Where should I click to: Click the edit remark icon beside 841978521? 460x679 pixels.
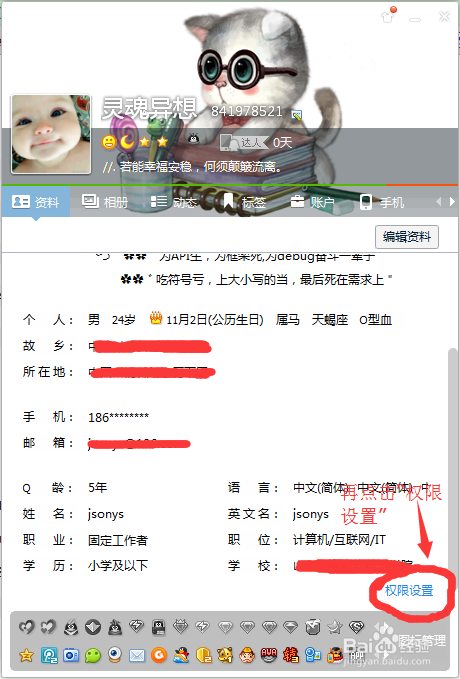pyautogui.click(x=297, y=115)
